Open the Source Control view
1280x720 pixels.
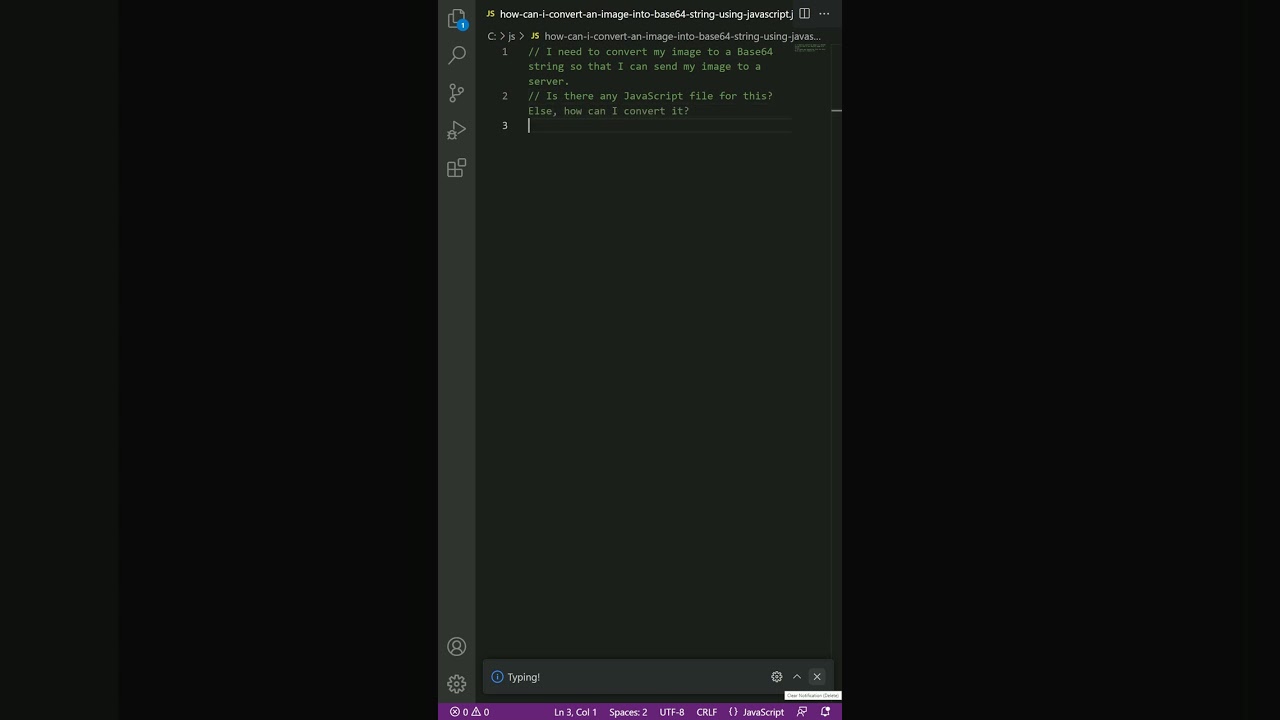[x=457, y=93]
